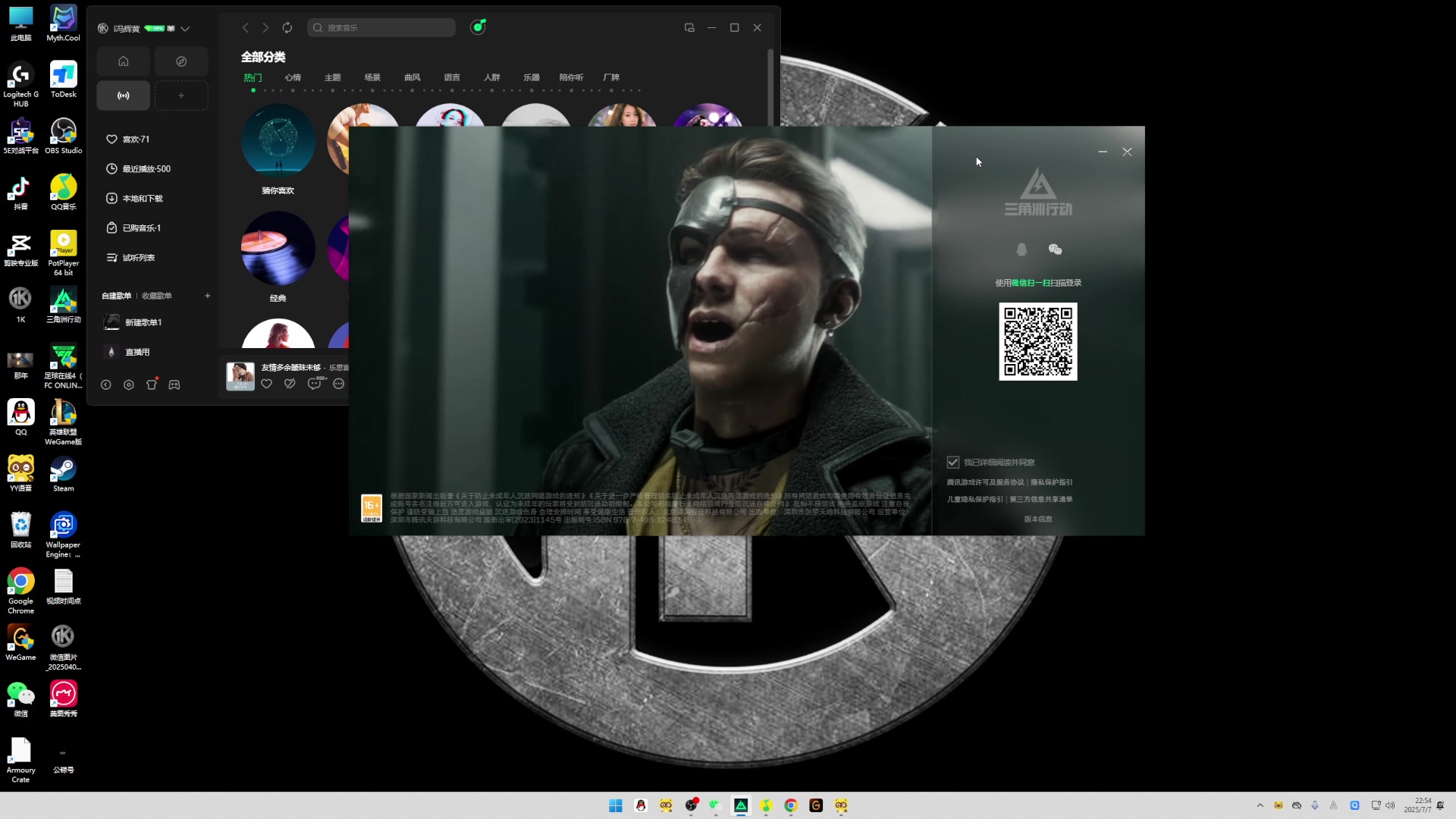Switch QQ Music to mini mode
This screenshot has width=1456, height=819.
pos(689,28)
